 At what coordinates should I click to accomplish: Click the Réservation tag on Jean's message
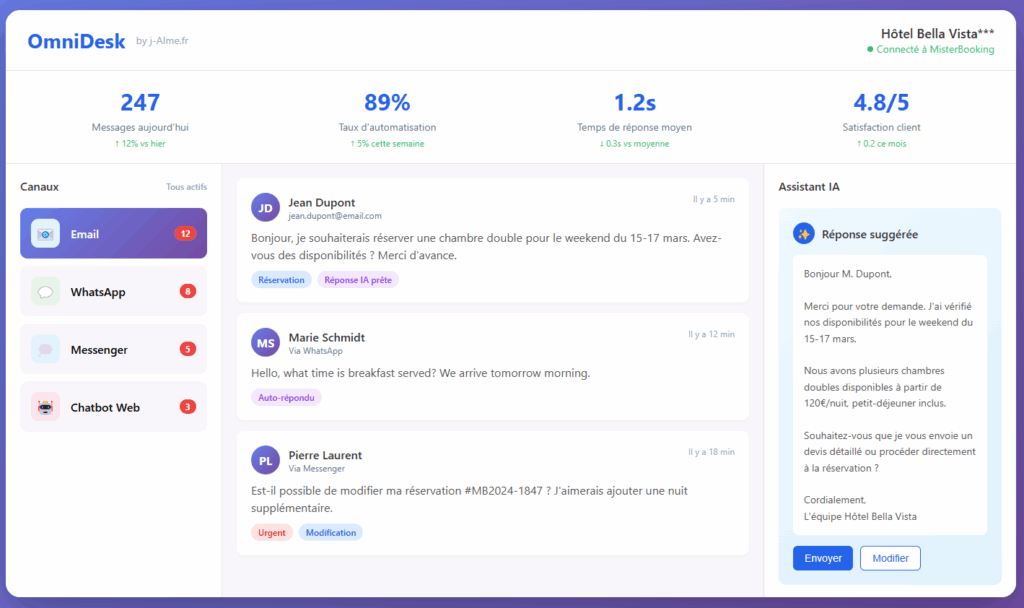tap(281, 280)
